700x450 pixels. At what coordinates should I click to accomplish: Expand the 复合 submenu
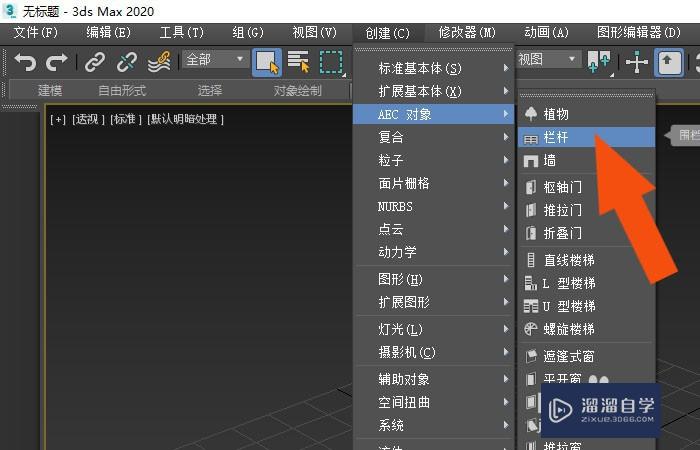(x=433, y=137)
